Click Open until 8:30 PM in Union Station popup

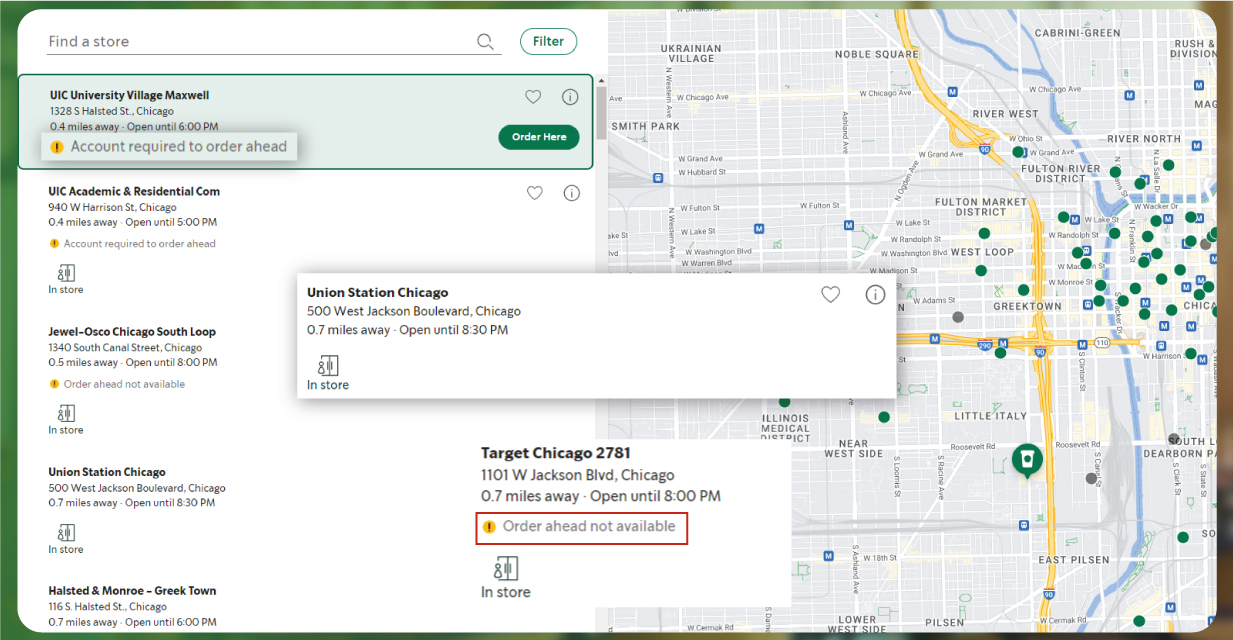tap(453, 329)
